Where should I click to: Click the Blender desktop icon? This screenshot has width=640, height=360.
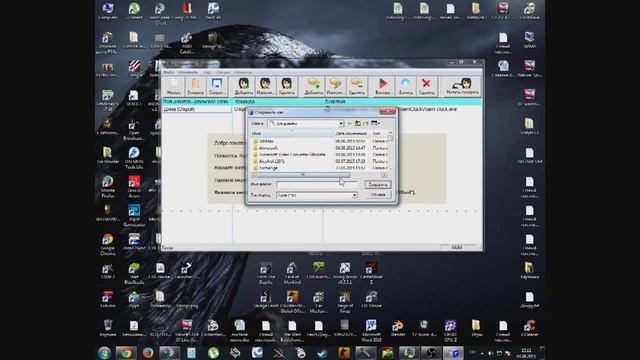(x=398, y=327)
